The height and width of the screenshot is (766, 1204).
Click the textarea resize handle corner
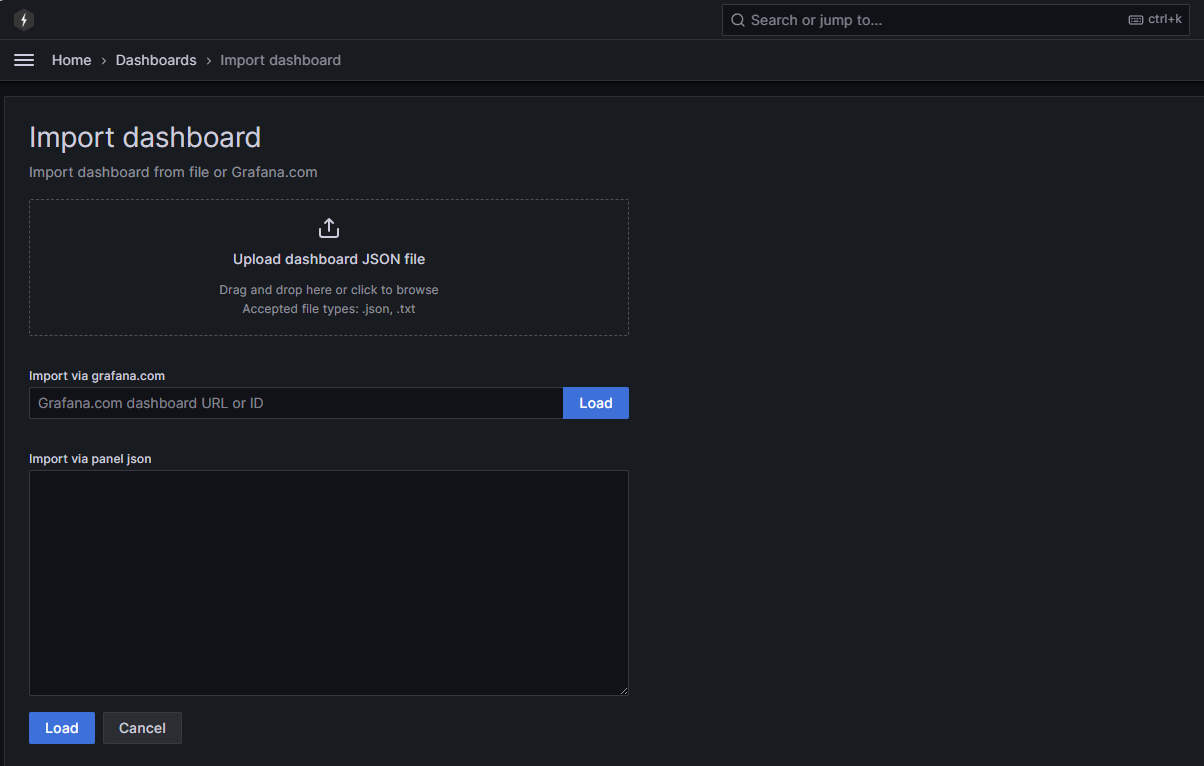622,689
